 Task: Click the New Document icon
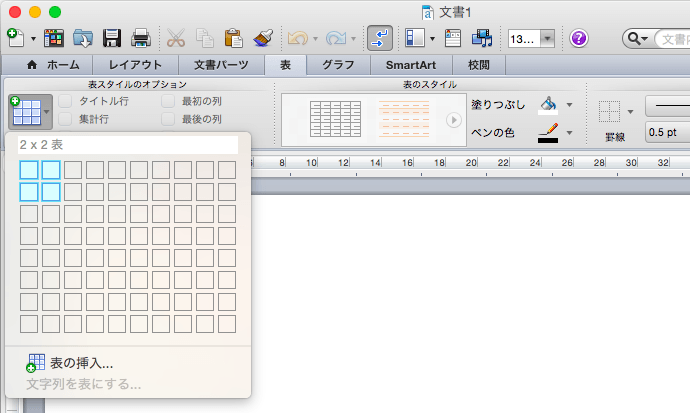point(15,38)
